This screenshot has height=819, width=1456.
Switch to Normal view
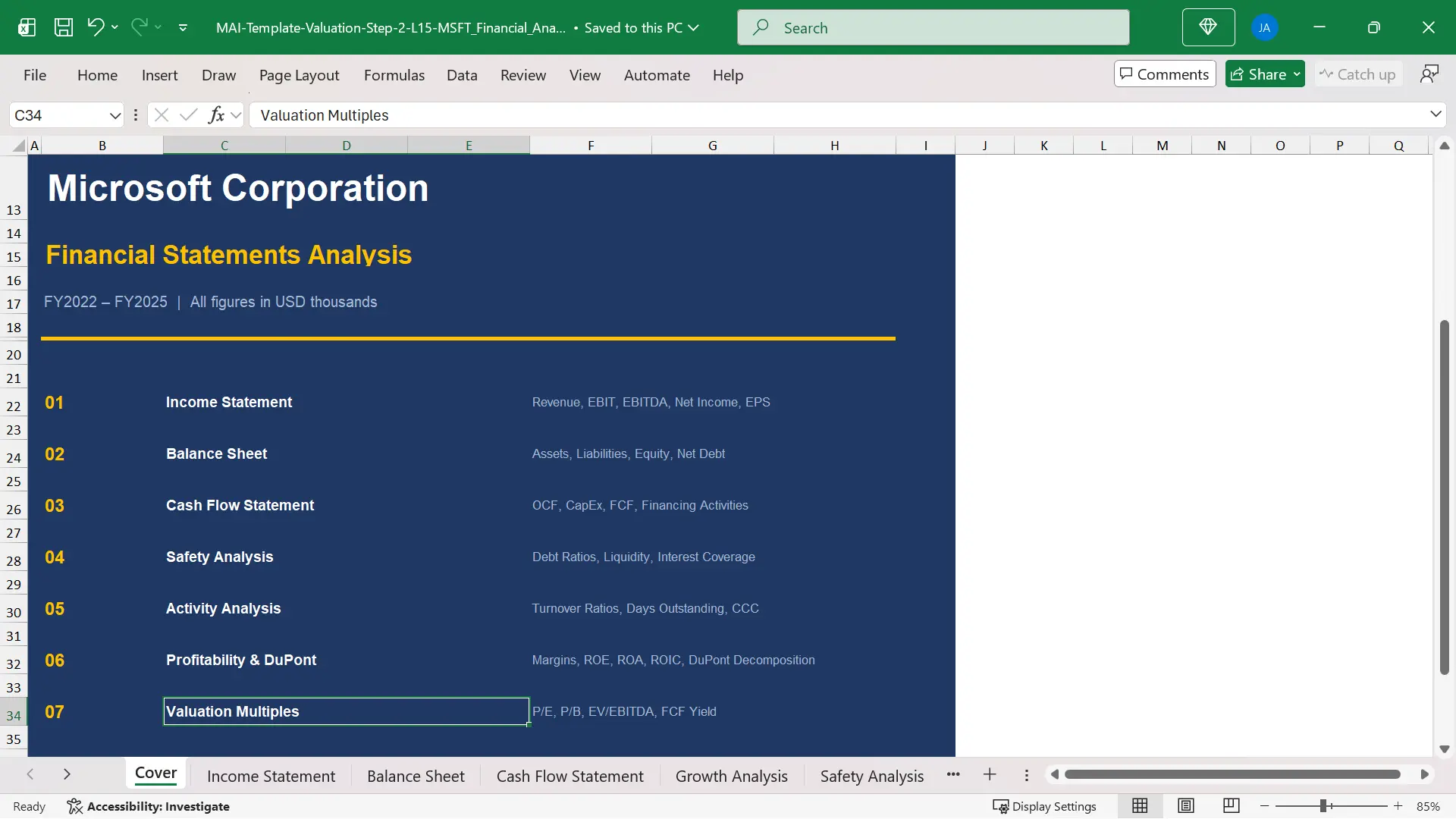pos(1140,806)
